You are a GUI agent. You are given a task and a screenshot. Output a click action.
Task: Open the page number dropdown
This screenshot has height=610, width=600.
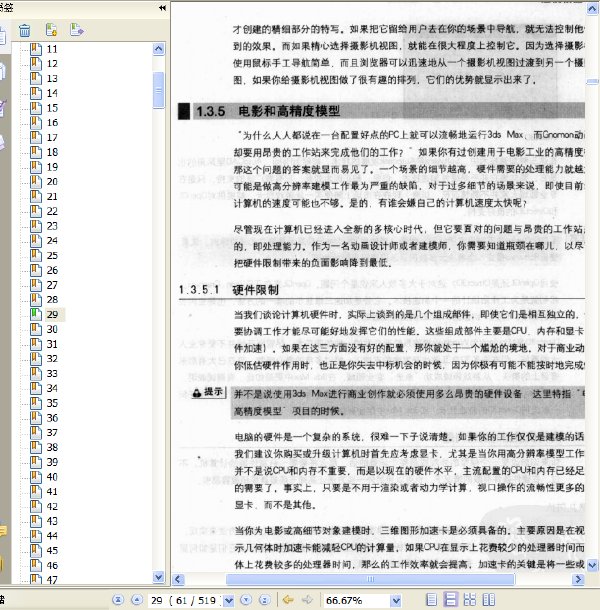click(x=229, y=600)
